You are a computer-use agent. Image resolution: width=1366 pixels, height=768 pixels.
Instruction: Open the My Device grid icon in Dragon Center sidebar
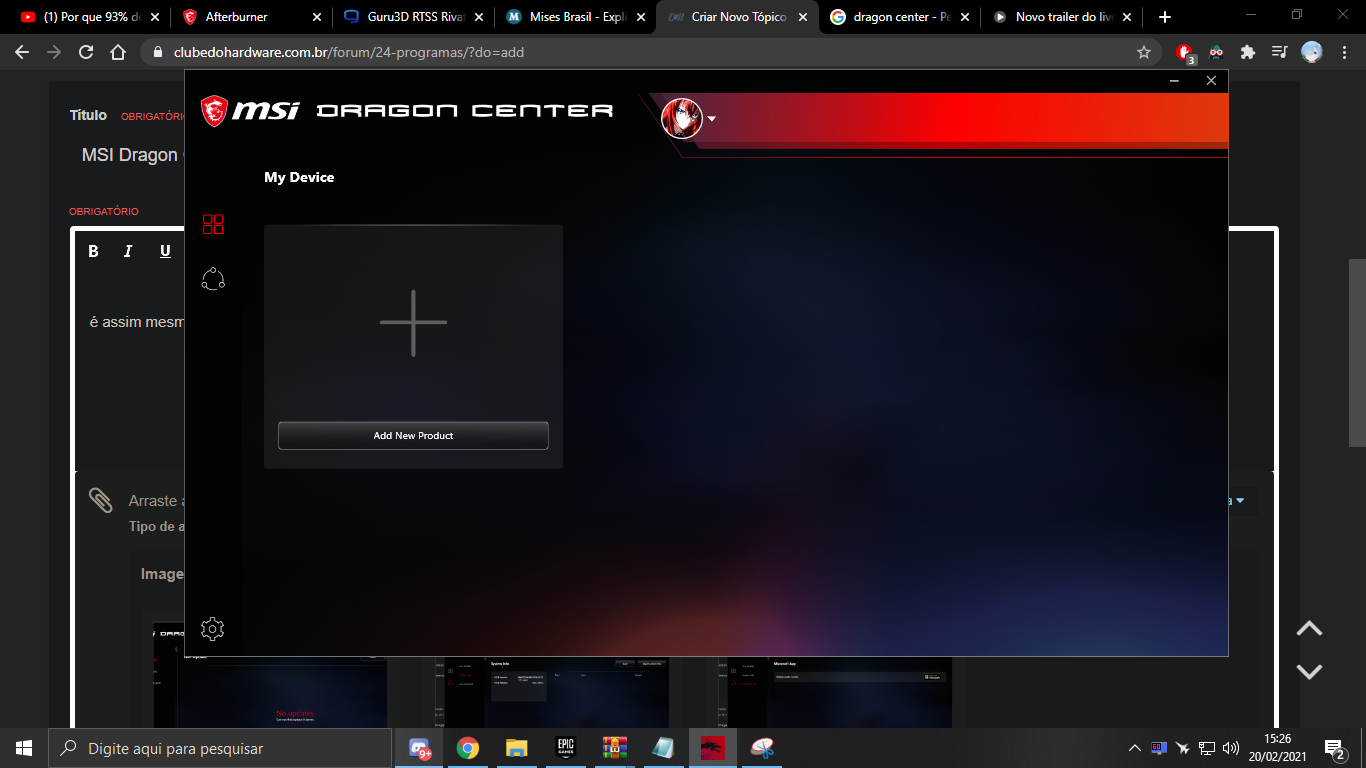coord(213,224)
